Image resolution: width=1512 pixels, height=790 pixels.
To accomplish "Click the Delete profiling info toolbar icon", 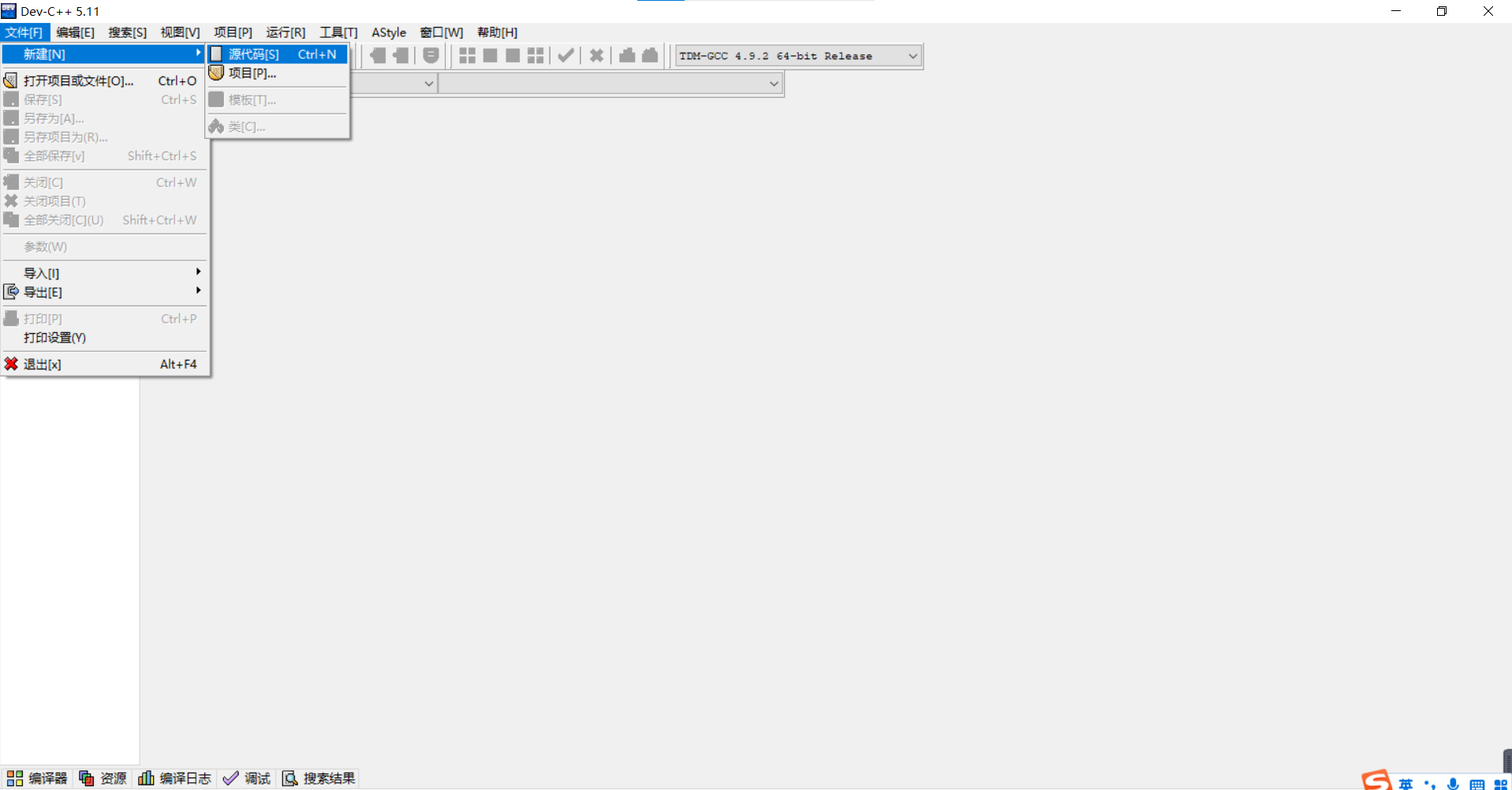I will (x=650, y=55).
